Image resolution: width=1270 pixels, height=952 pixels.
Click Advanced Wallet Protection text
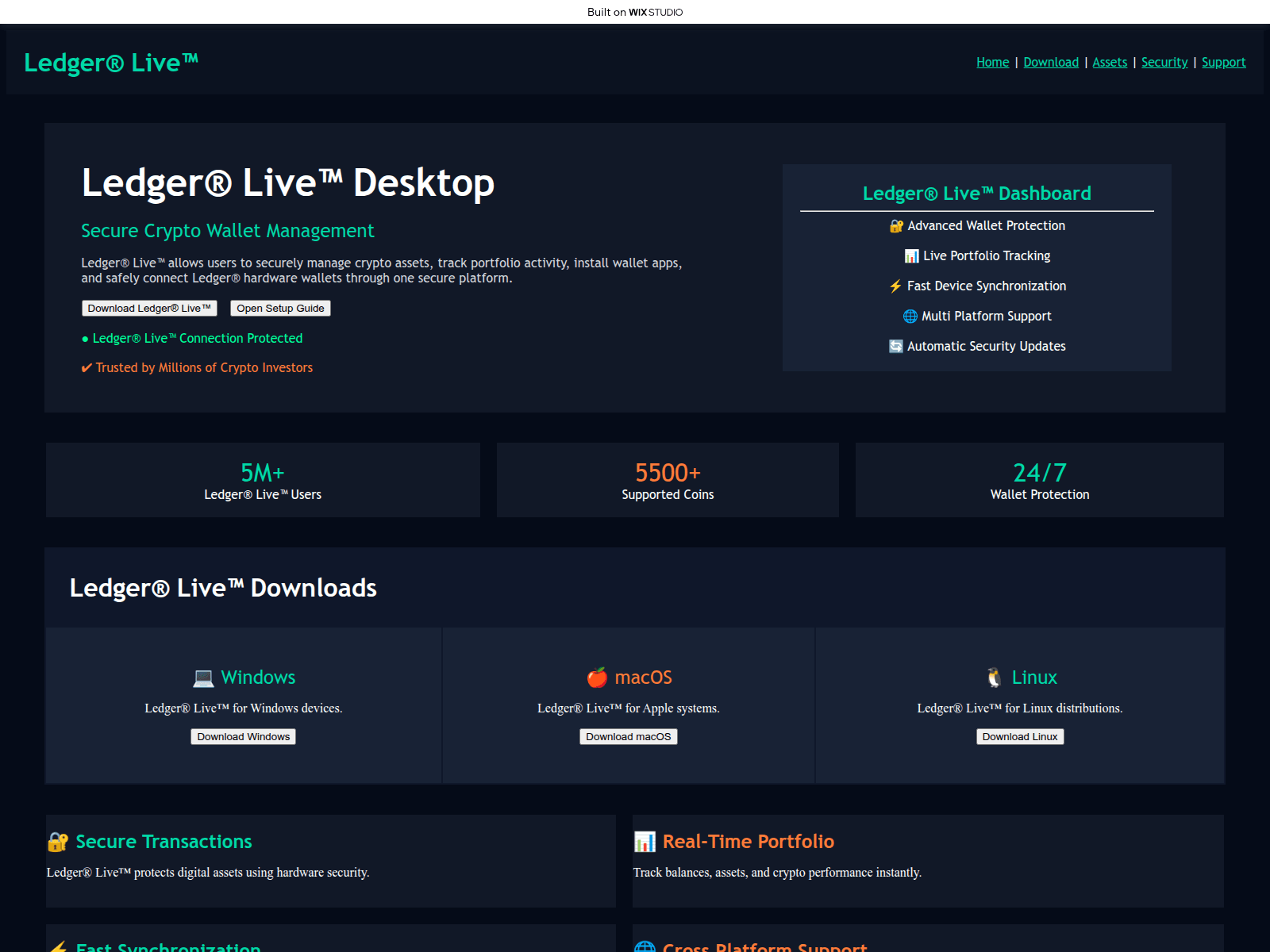pyautogui.click(x=987, y=226)
